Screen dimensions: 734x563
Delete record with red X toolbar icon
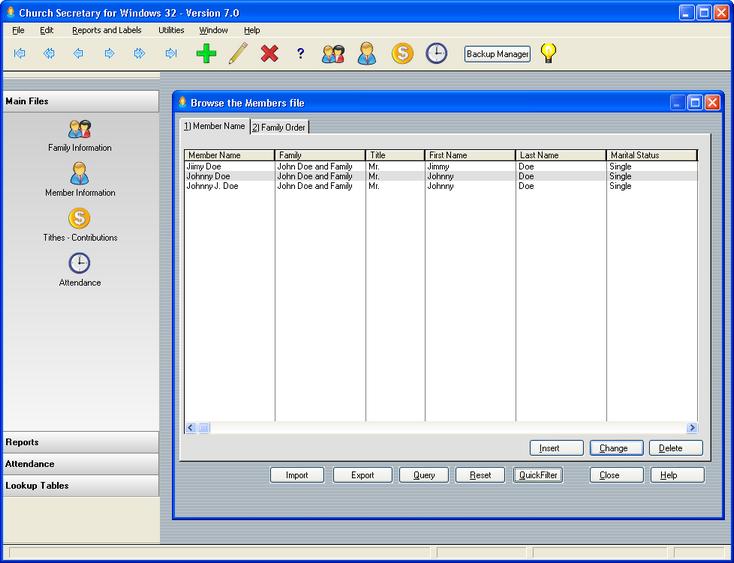[270, 53]
